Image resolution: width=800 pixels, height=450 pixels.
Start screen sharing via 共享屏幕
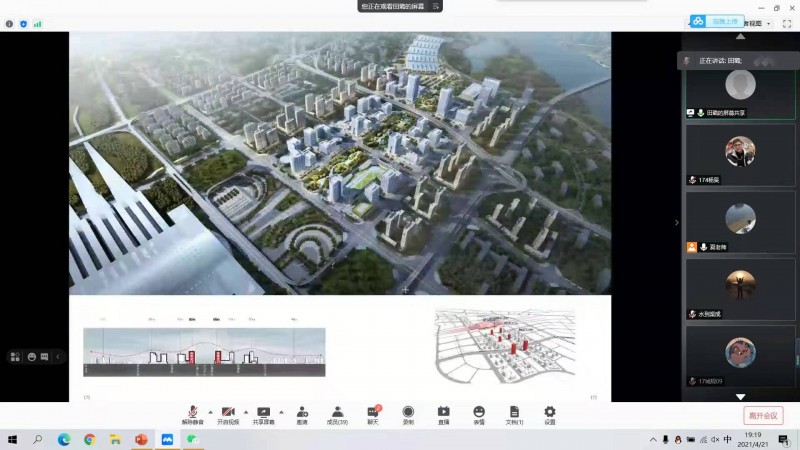(x=263, y=413)
